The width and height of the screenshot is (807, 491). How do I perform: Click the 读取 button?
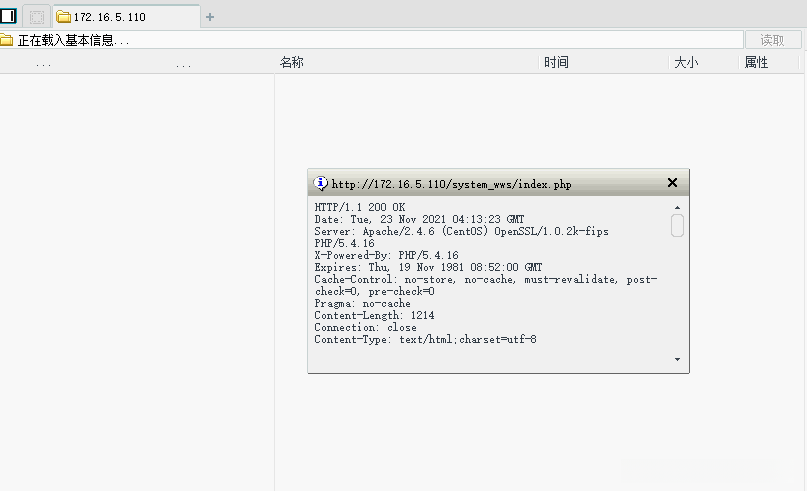click(773, 40)
